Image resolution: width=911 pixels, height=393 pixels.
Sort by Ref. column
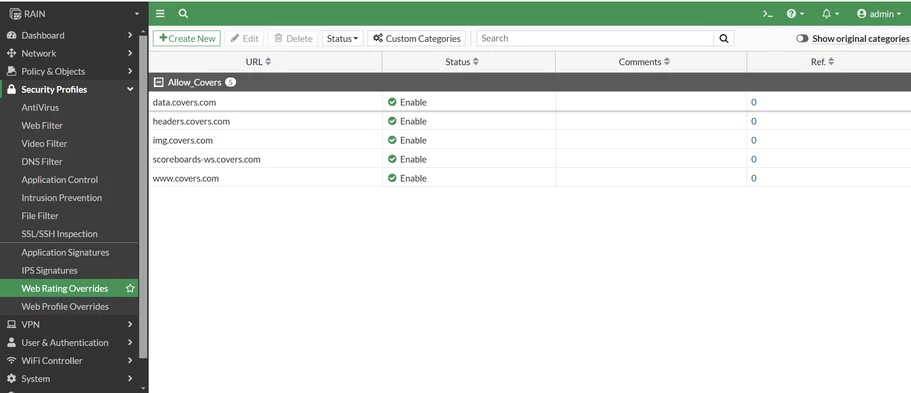(822, 62)
